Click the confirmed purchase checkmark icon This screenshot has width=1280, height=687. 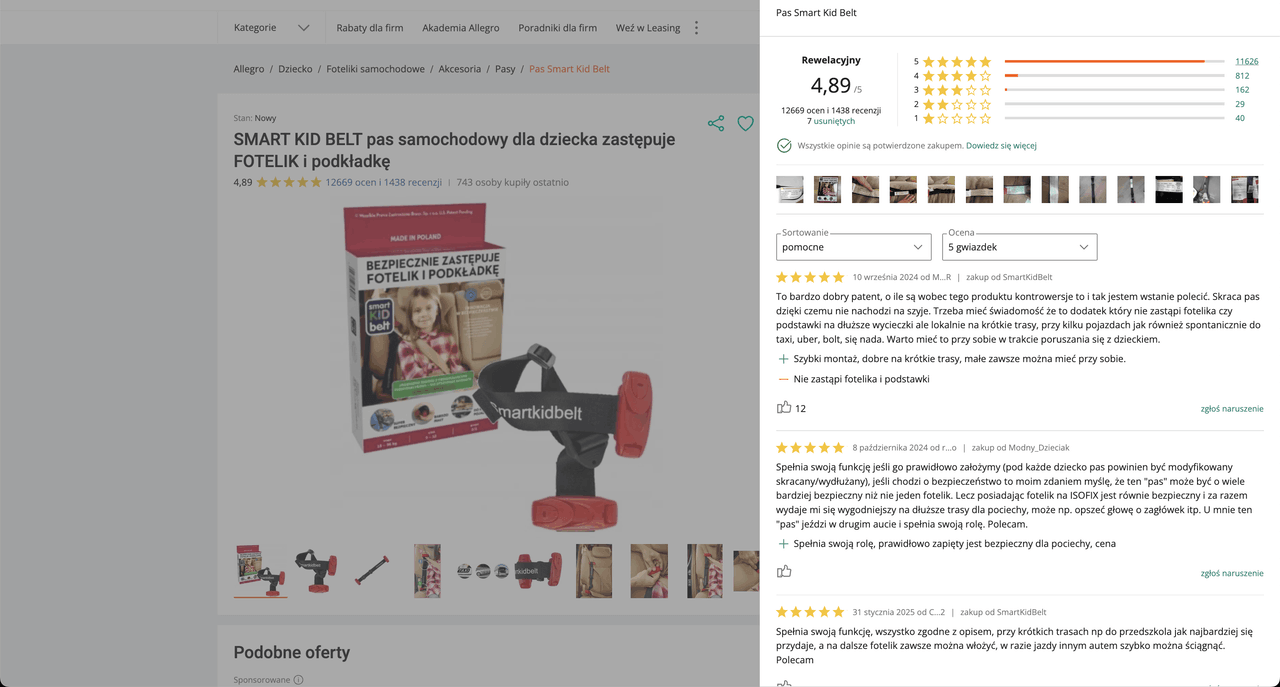tap(784, 146)
